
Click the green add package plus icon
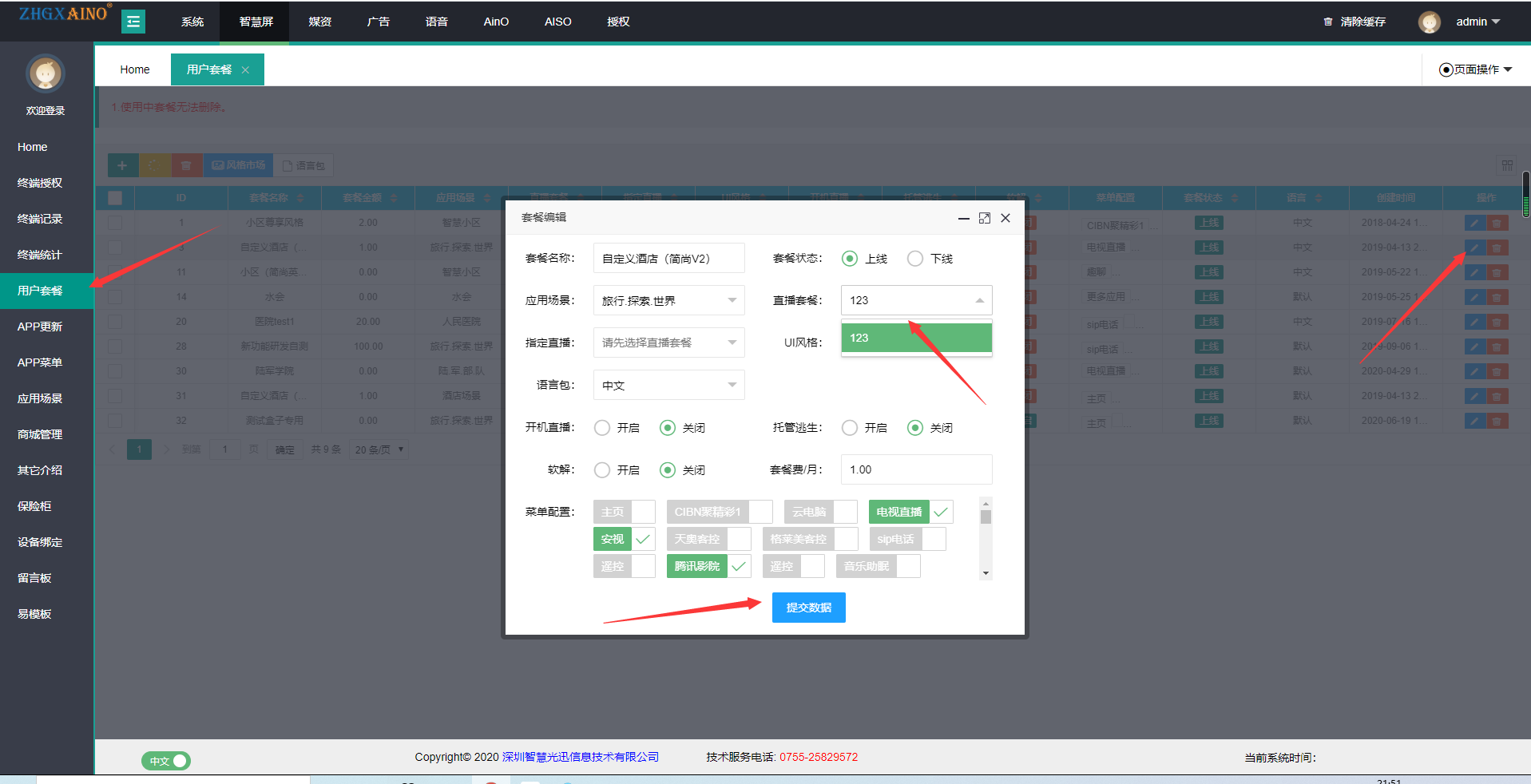122,165
